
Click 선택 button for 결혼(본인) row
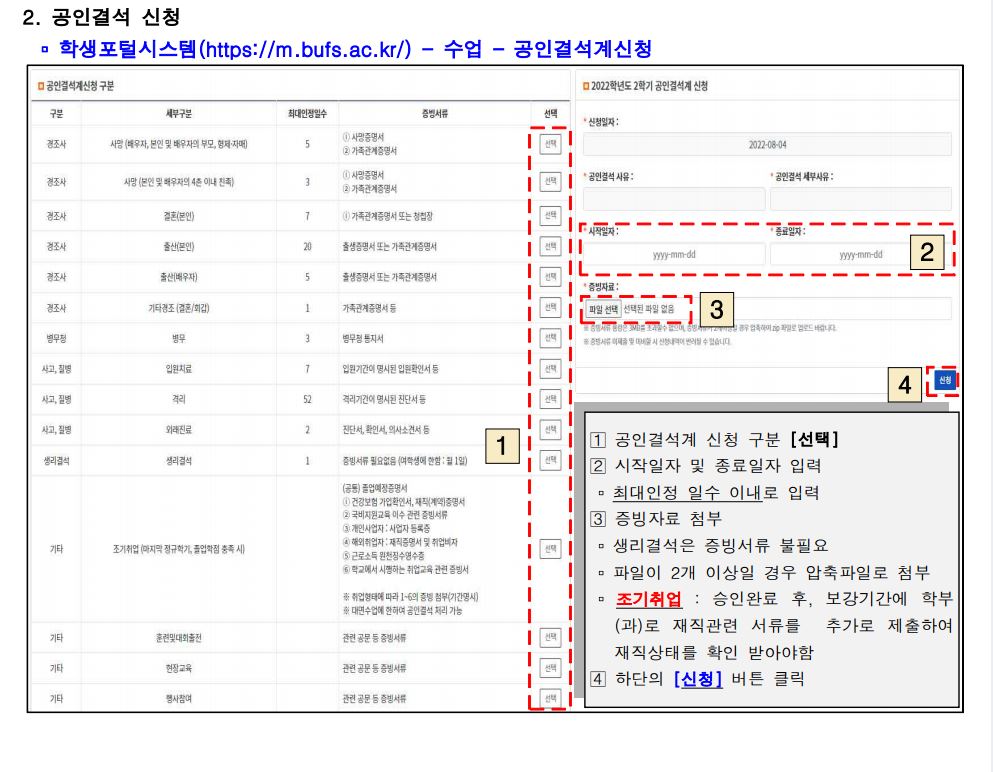click(x=549, y=216)
